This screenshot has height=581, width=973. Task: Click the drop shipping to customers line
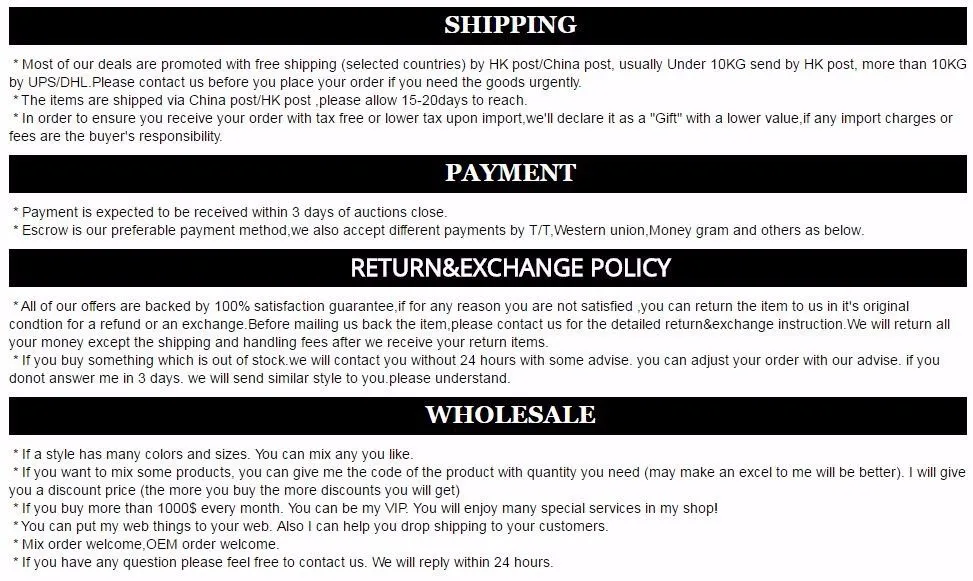pyautogui.click(x=310, y=526)
